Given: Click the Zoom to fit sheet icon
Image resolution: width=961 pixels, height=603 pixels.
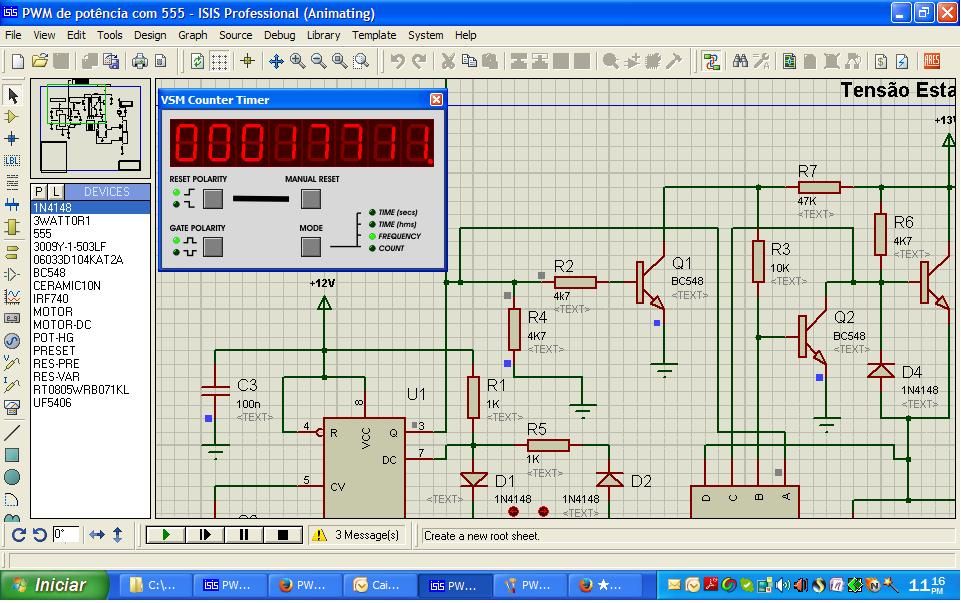Looking at the screenshot, I should tap(339, 61).
